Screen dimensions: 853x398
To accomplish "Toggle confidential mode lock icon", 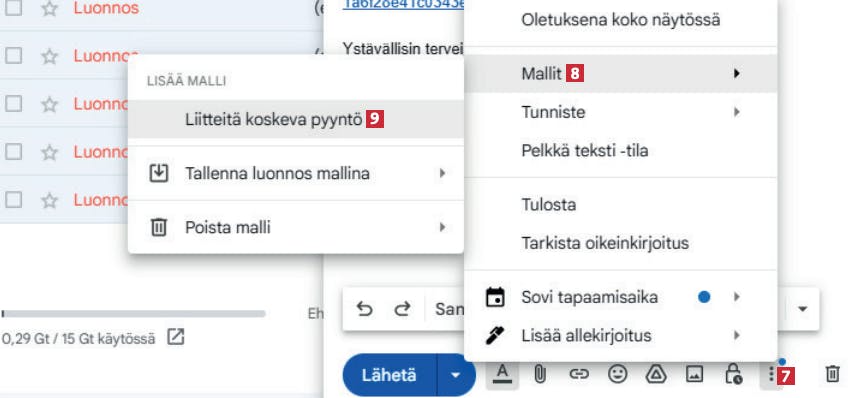I will click(x=733, y=374).
